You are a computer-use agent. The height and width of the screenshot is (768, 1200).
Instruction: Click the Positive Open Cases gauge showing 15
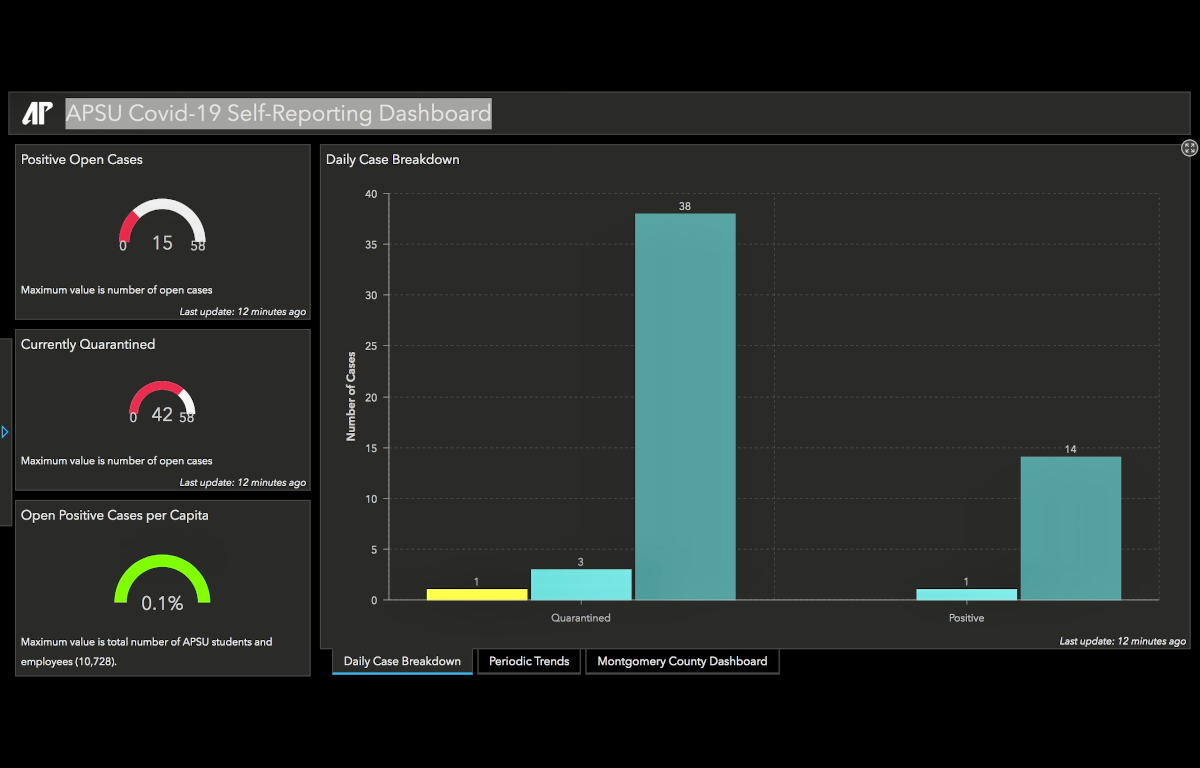pyautogui.click(x=162, y=226)
